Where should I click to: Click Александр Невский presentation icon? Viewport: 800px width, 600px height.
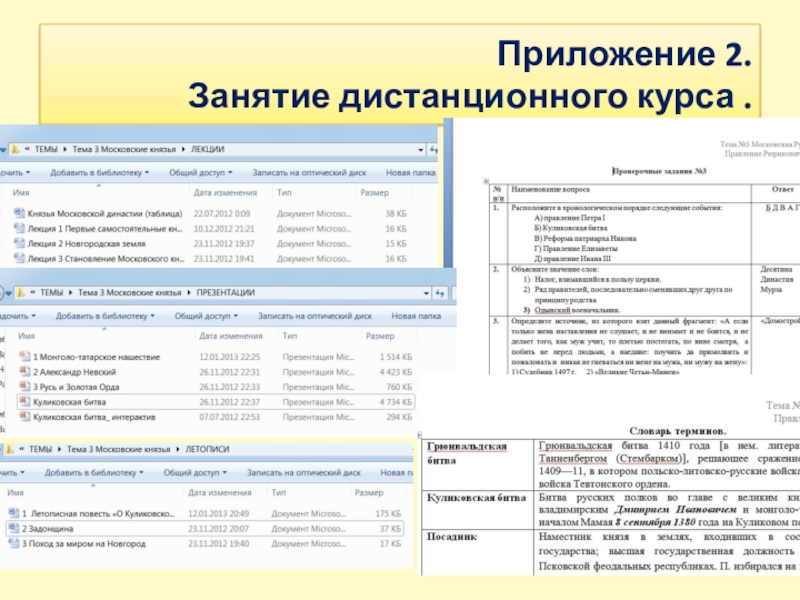pyautogui.click(x=25, y=371)
